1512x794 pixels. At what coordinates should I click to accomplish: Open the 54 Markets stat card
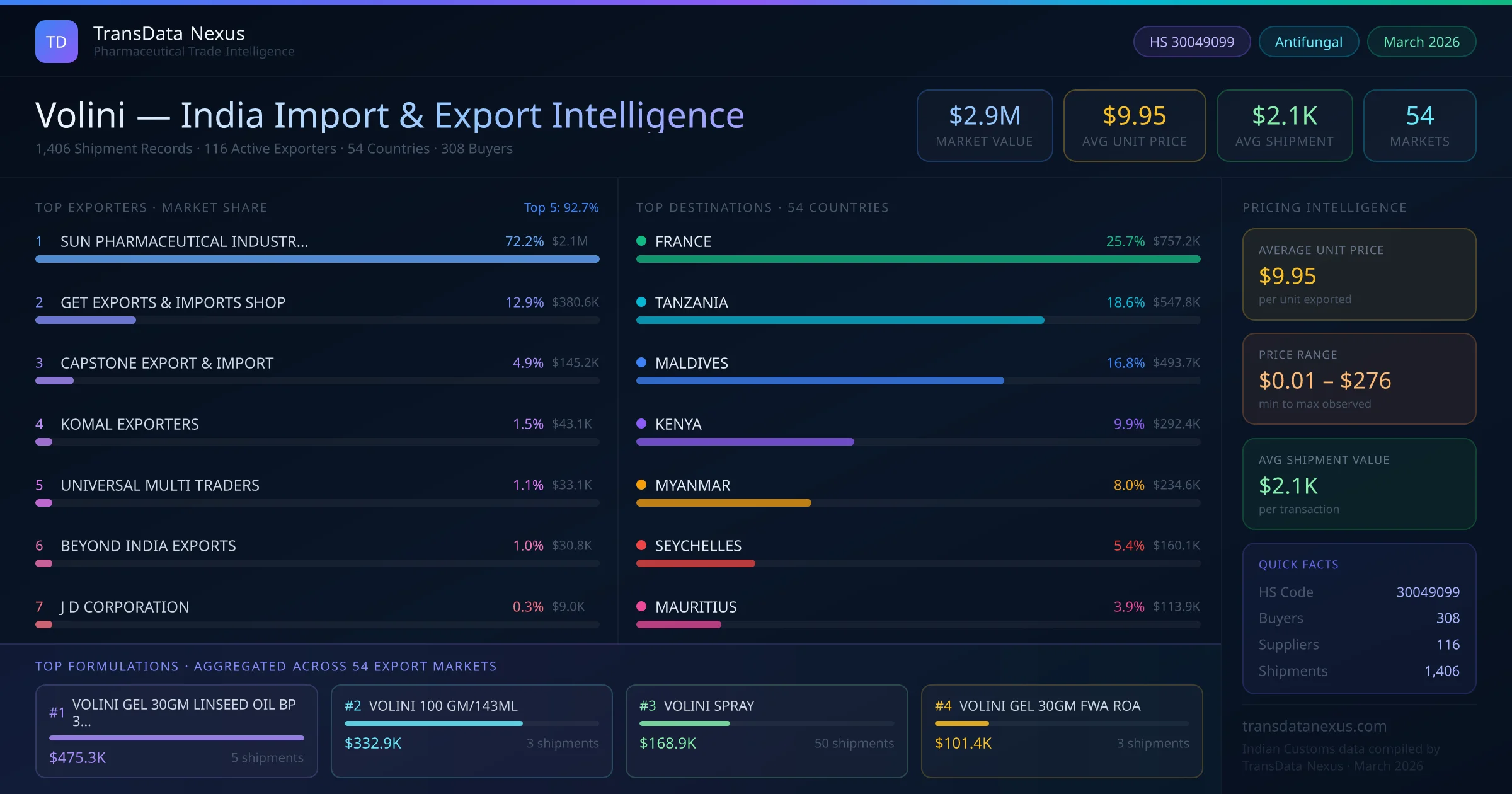coord(1419,125)
